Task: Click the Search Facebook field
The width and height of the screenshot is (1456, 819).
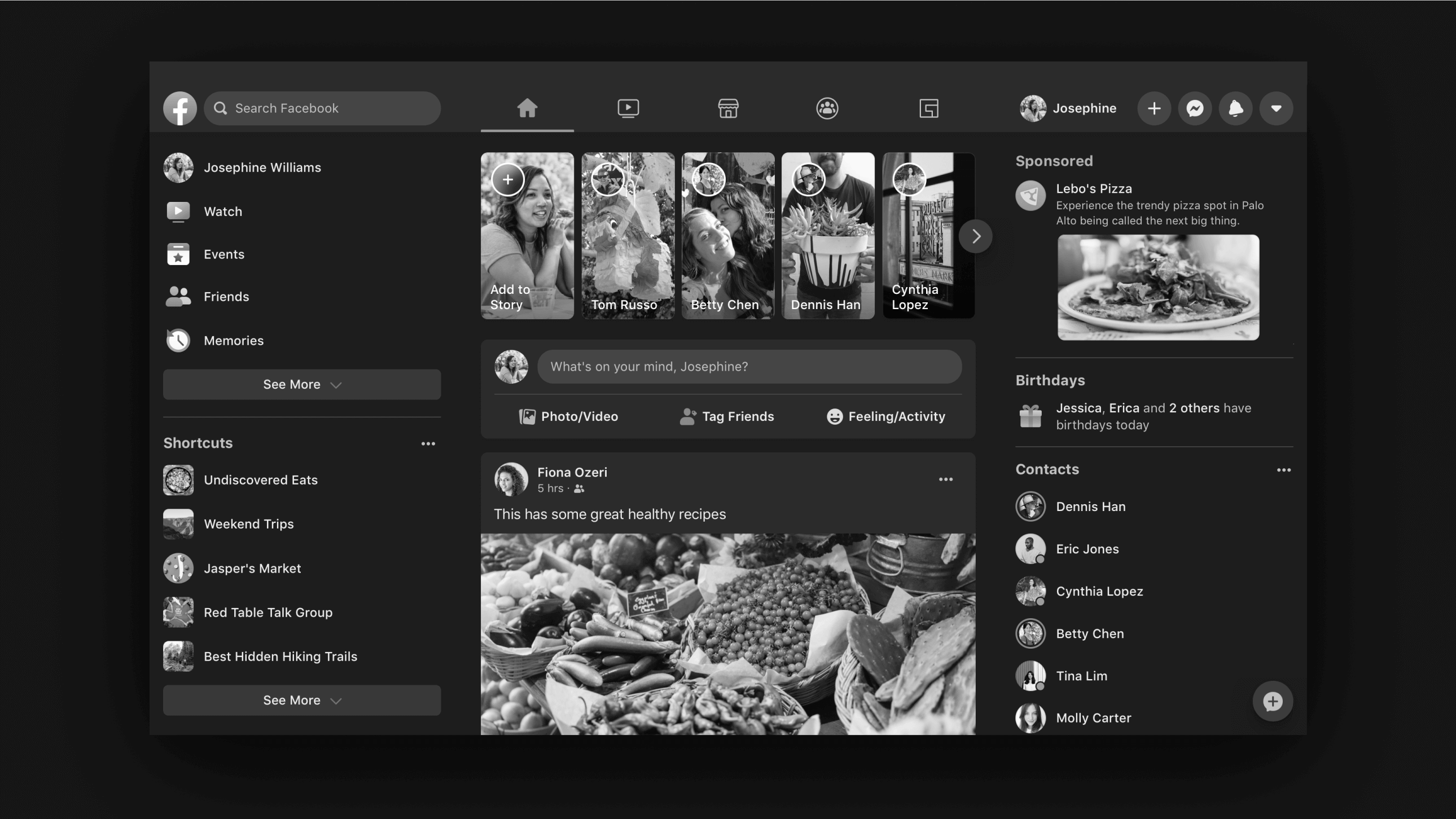Action: (322, 108)
